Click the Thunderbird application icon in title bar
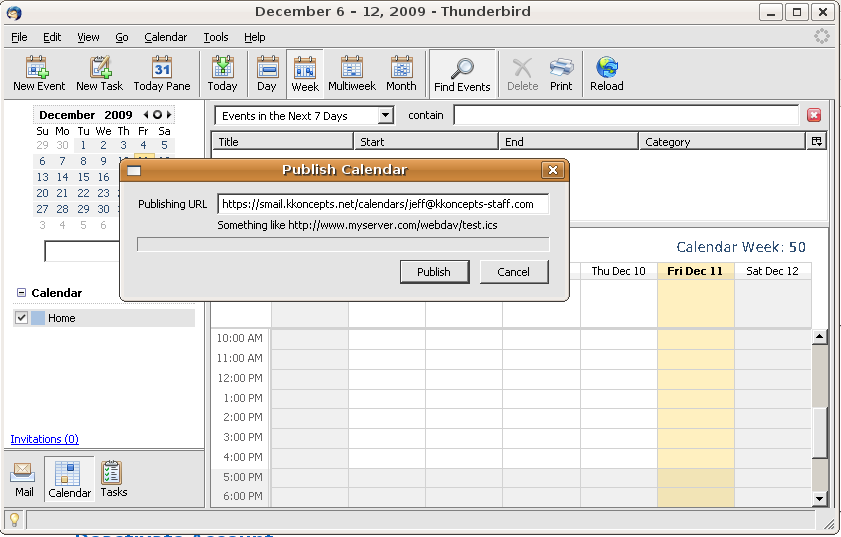This screenshot has height=537, width=841. pos(14,12)
